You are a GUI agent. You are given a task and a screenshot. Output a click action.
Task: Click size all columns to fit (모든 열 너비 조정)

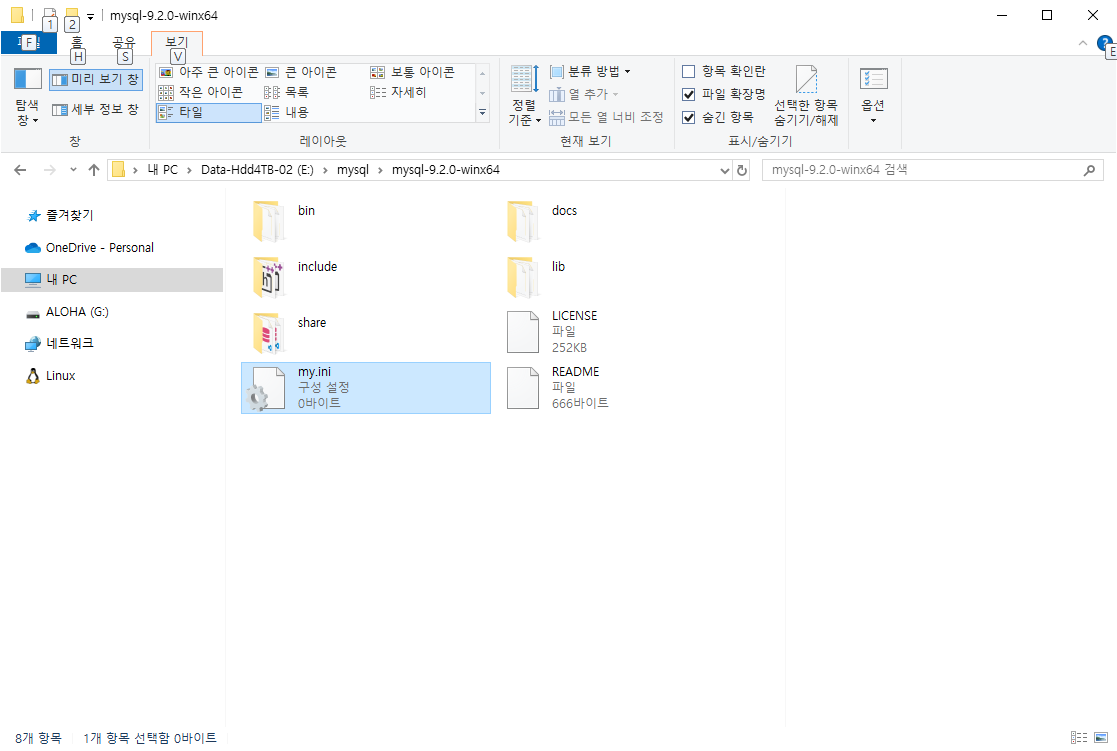(606, 117)
